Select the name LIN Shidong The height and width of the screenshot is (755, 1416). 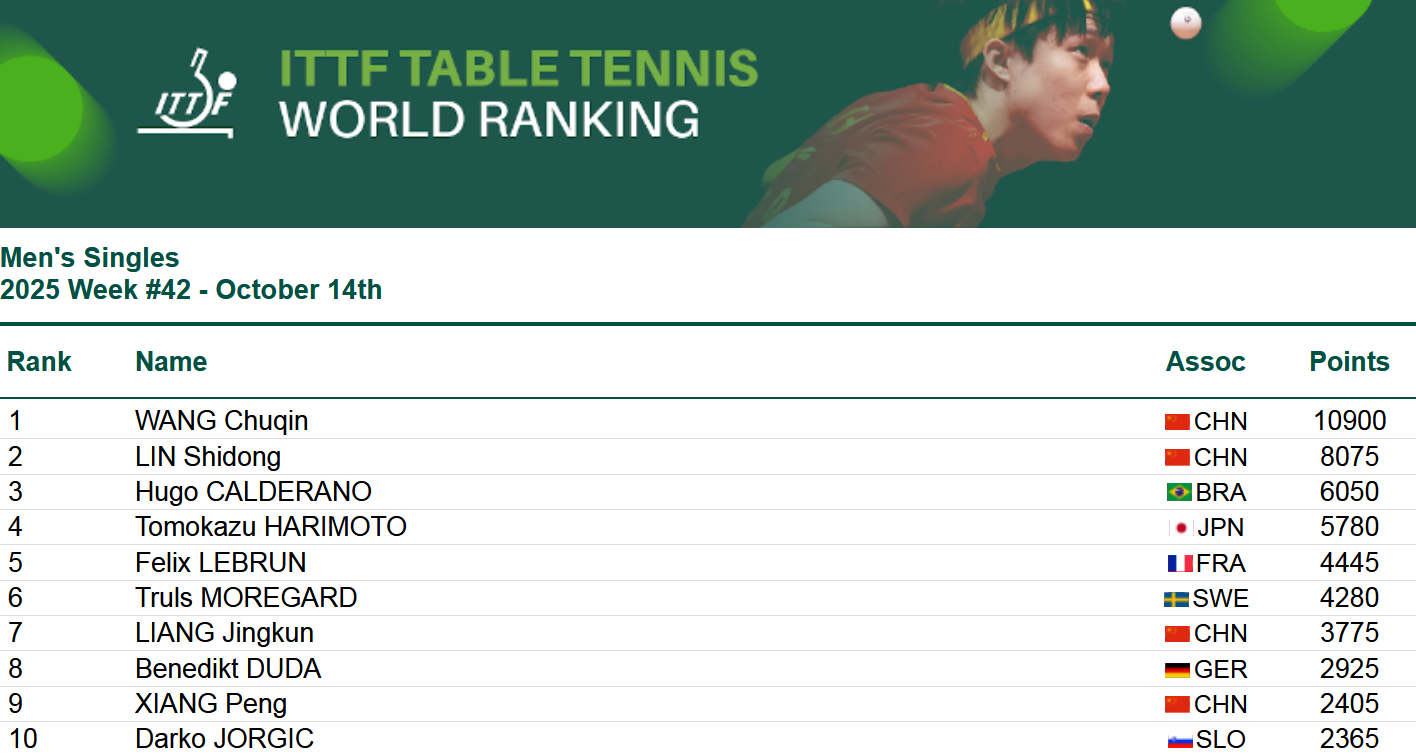tap(208, 457)
